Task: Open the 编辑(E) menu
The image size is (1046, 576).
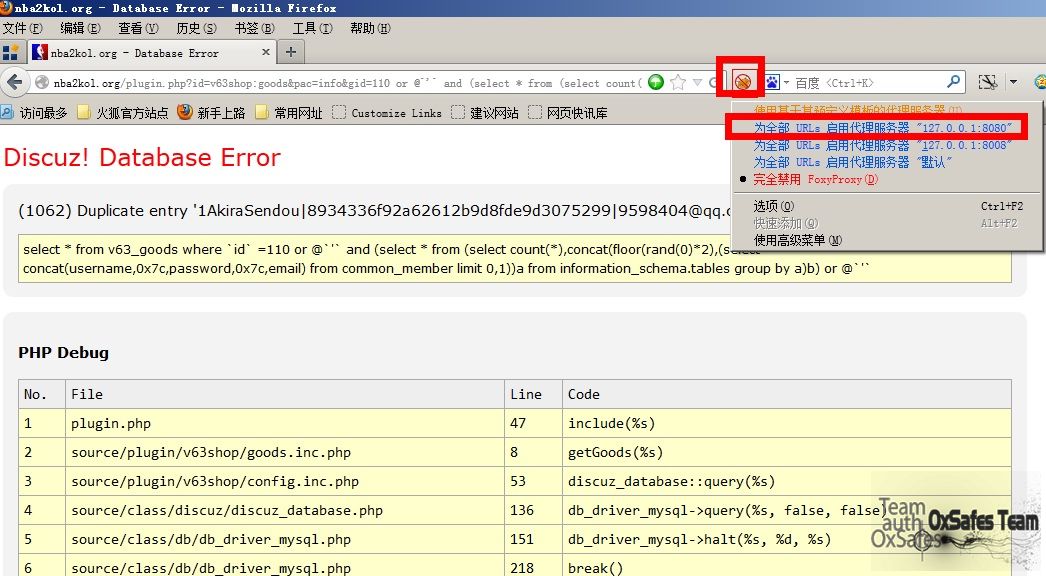Action: tap(80, 28)
